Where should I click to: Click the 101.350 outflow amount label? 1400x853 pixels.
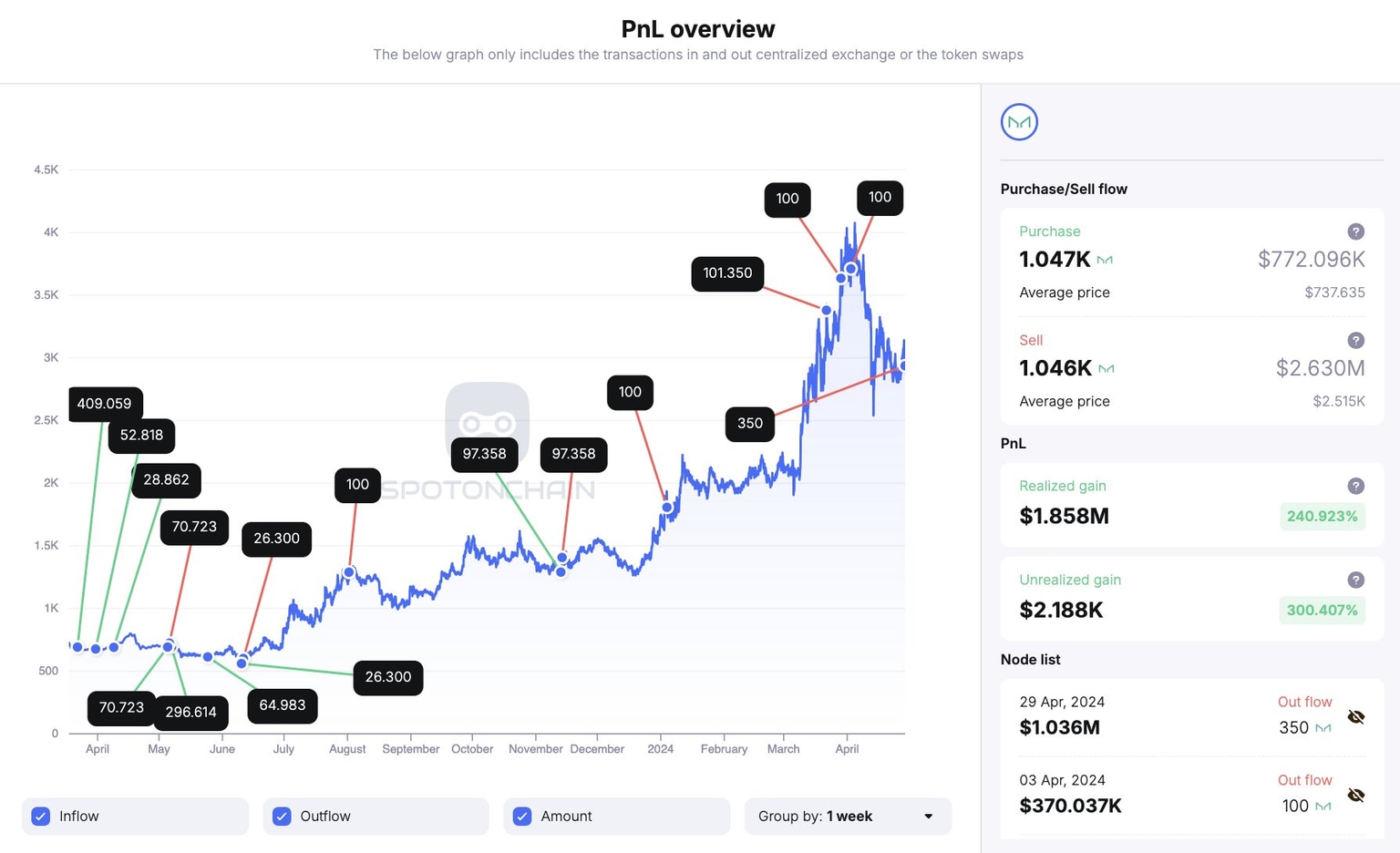[x=727, y=273]
